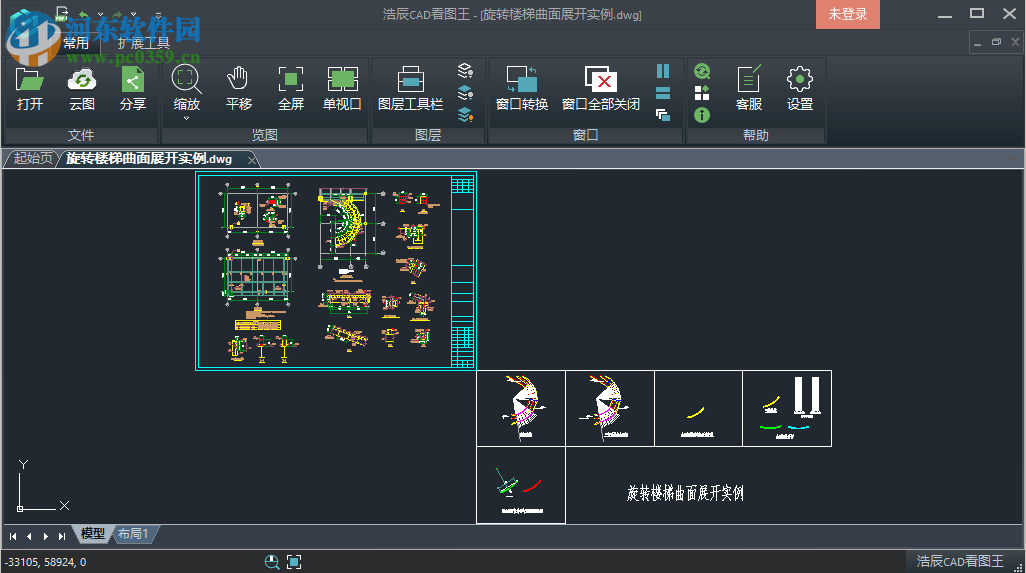Tile windows vertically with the two-bar icon
Screen dimensions: 1026x573
pos(663,71)
